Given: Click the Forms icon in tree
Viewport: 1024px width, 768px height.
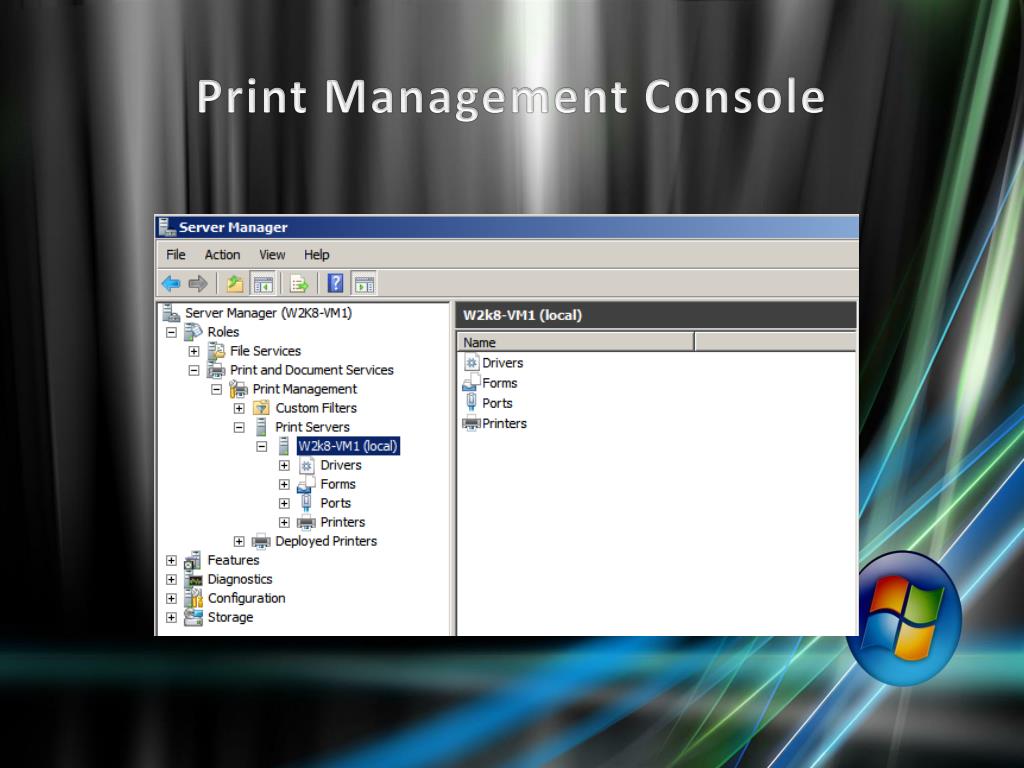Looking at the screenshot, I should pos(306,484).
